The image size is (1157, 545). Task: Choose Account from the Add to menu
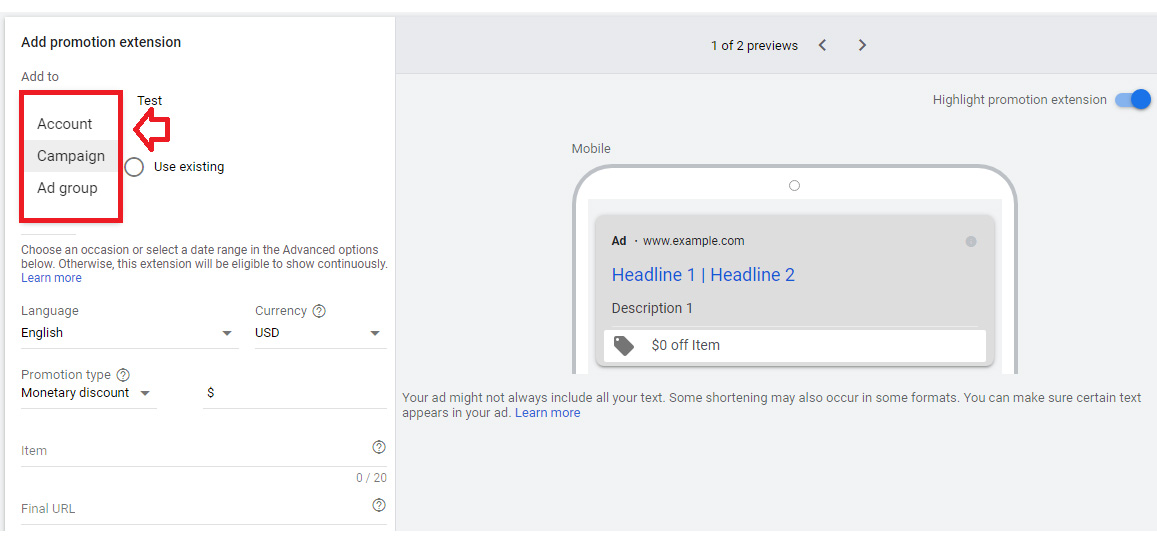[71, 124]
